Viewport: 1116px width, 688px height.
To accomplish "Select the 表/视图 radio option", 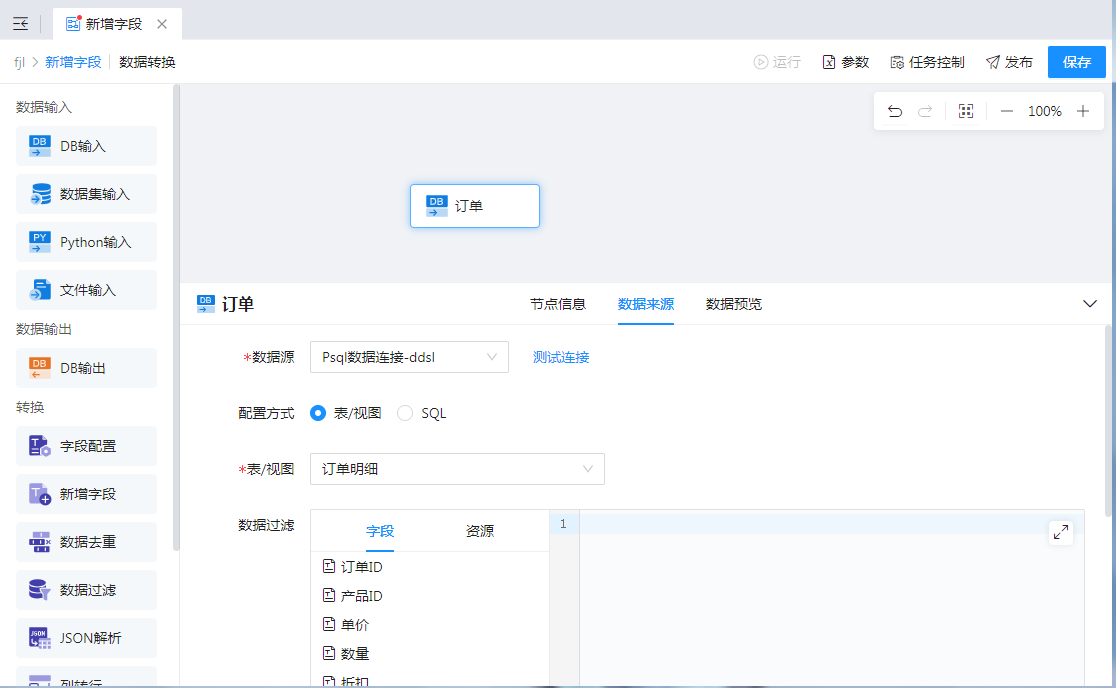I will tap(319, 413).
